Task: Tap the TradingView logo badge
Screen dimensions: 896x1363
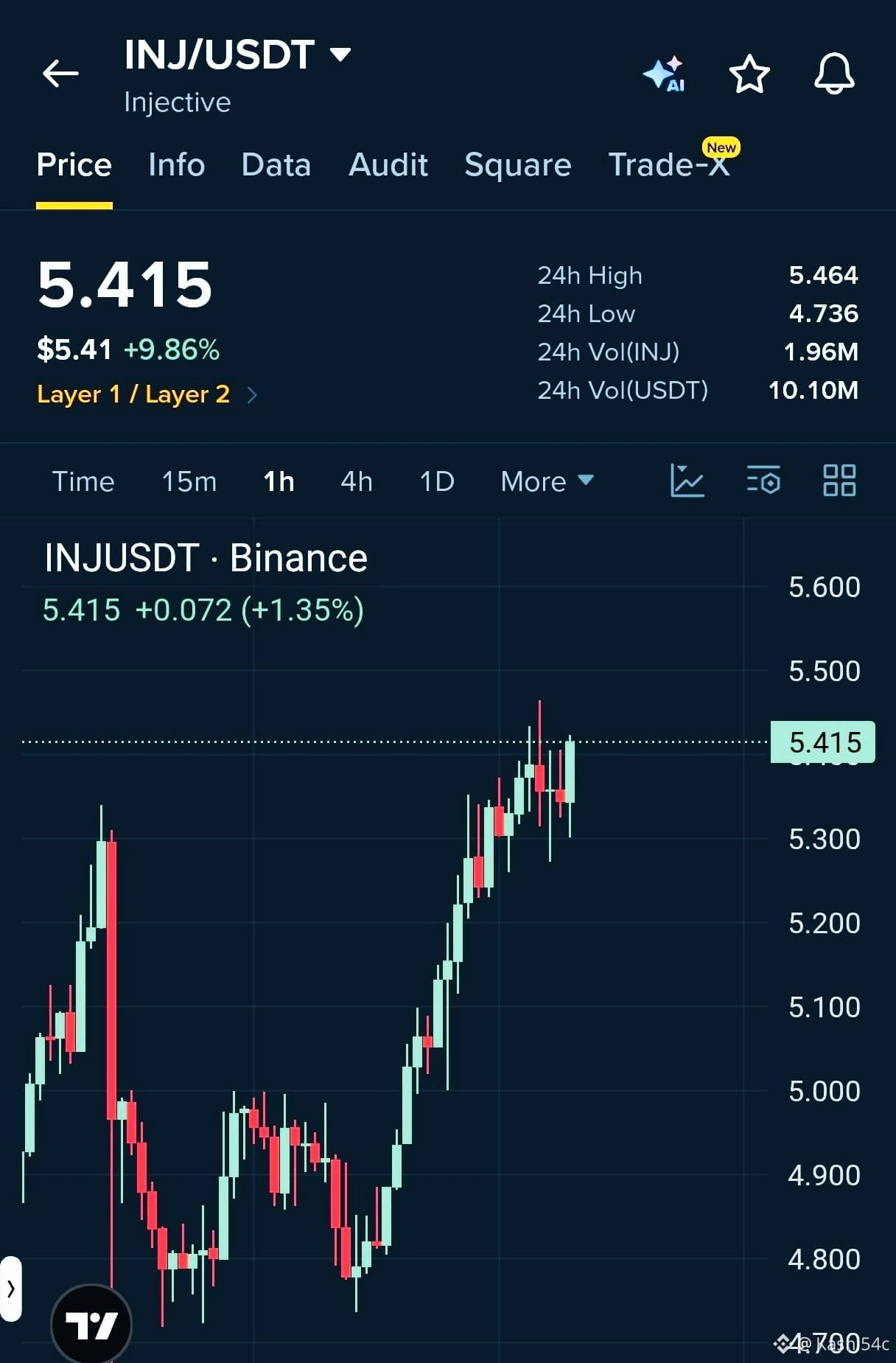Action: 91,1325
